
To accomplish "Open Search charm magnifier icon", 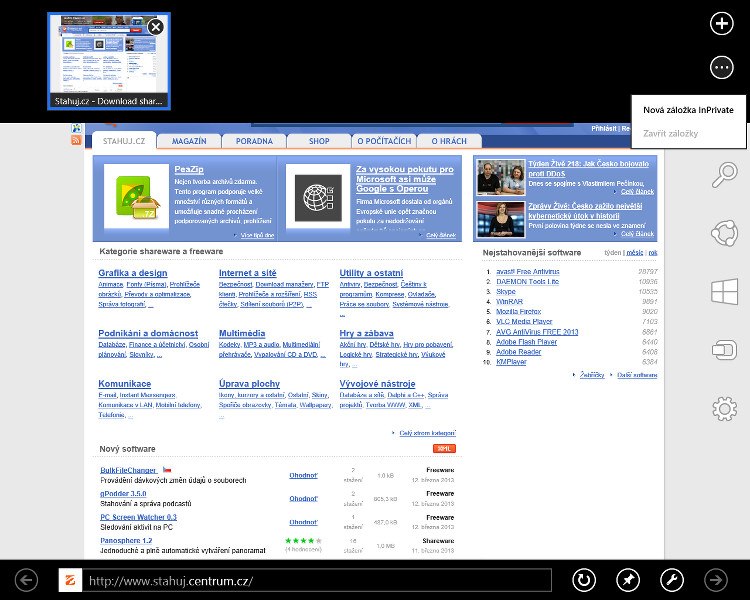I will tap(724, 175).
